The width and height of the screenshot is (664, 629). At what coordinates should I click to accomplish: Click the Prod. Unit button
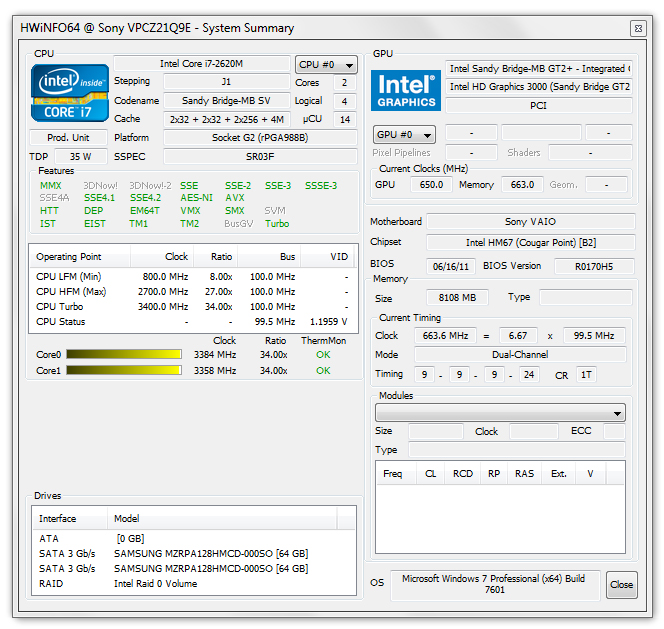[x=68, y=138]
